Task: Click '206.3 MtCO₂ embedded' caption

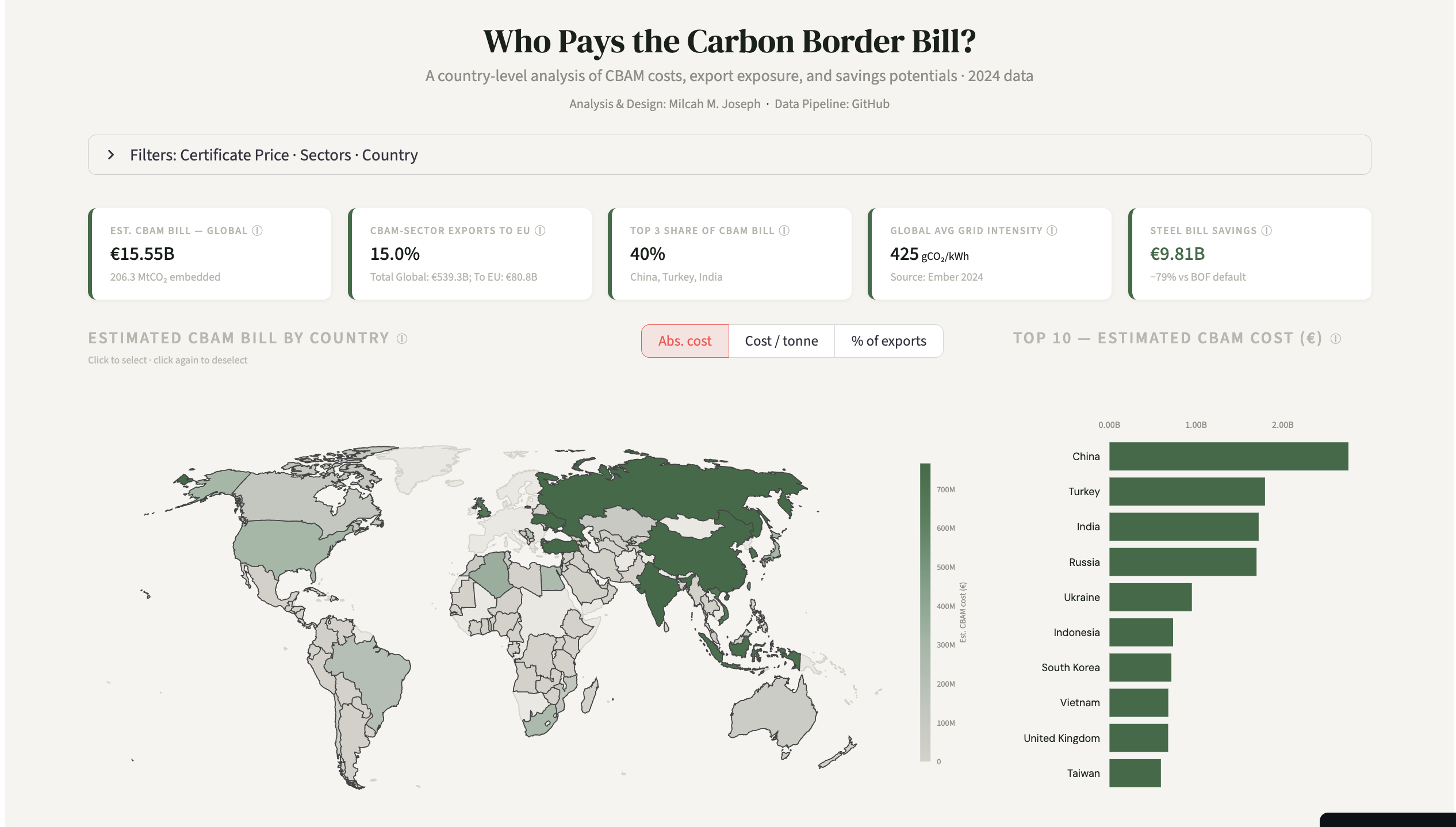Action: click(x=165, y=277)
